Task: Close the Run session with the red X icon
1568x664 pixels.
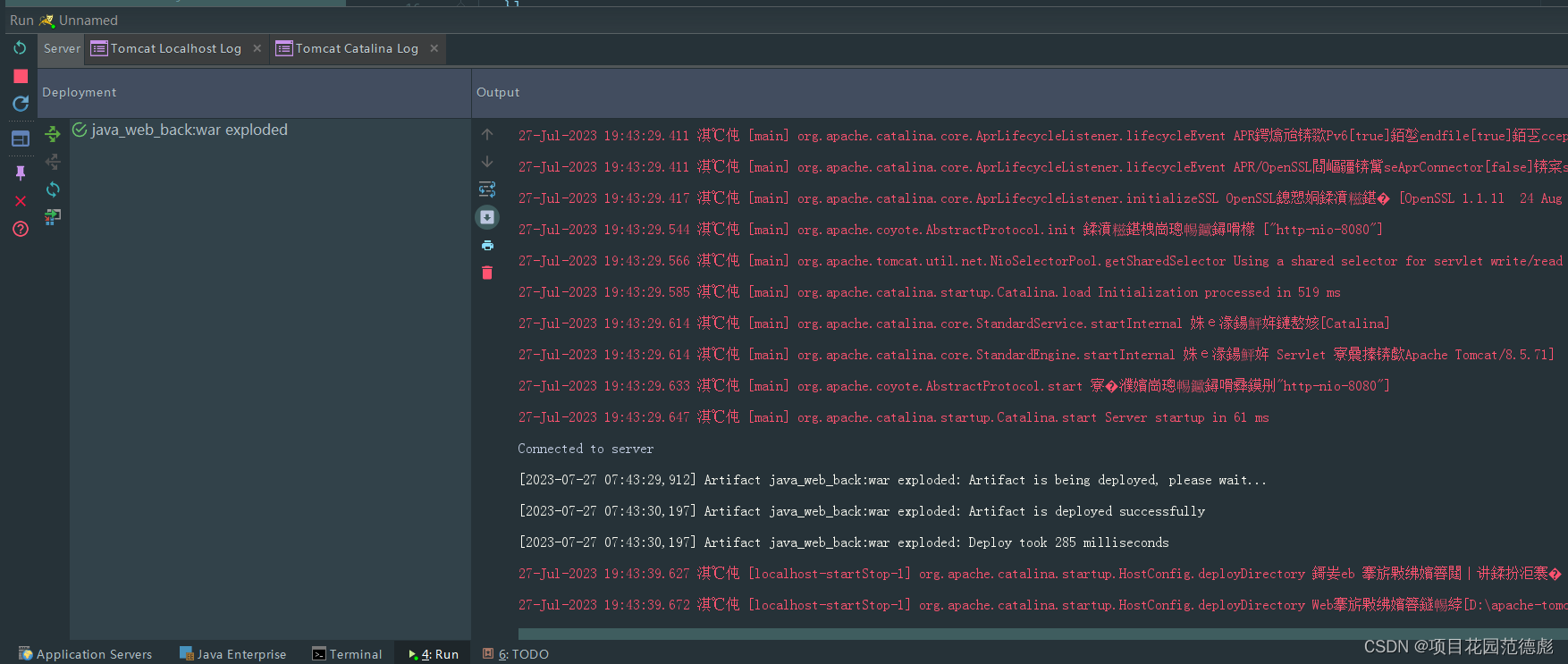Action: click(21, 201)
